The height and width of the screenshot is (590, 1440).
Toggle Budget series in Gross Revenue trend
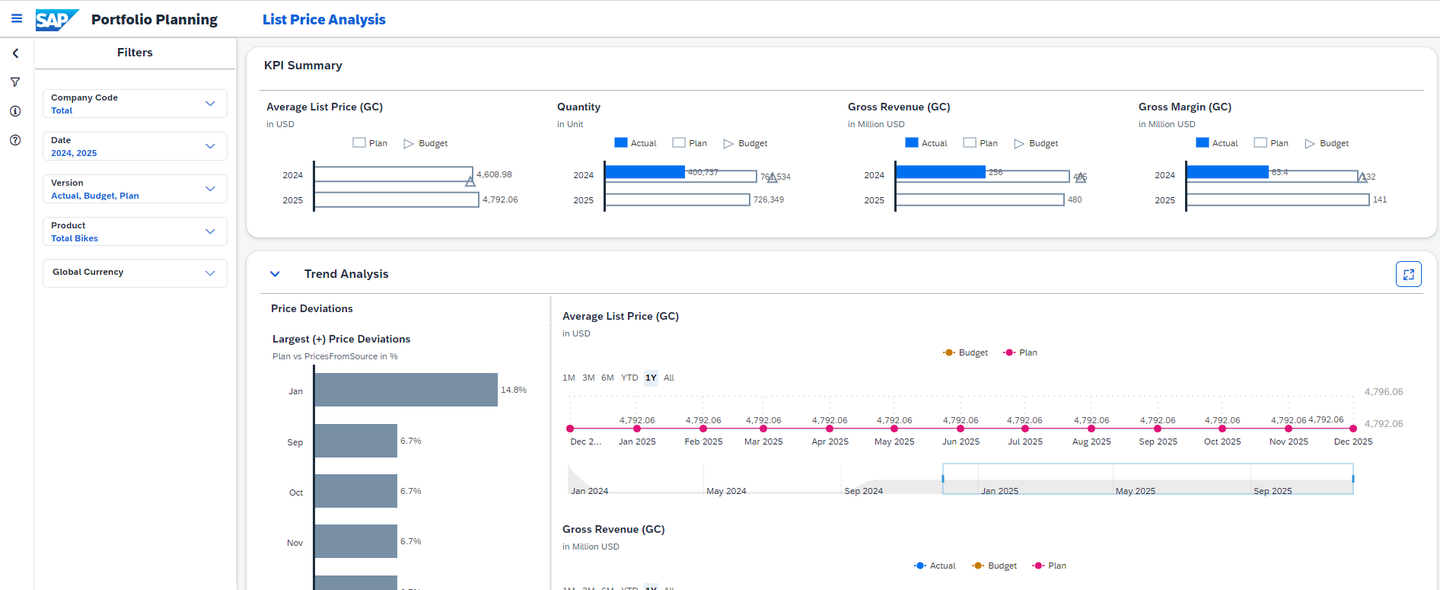(994, 566)
